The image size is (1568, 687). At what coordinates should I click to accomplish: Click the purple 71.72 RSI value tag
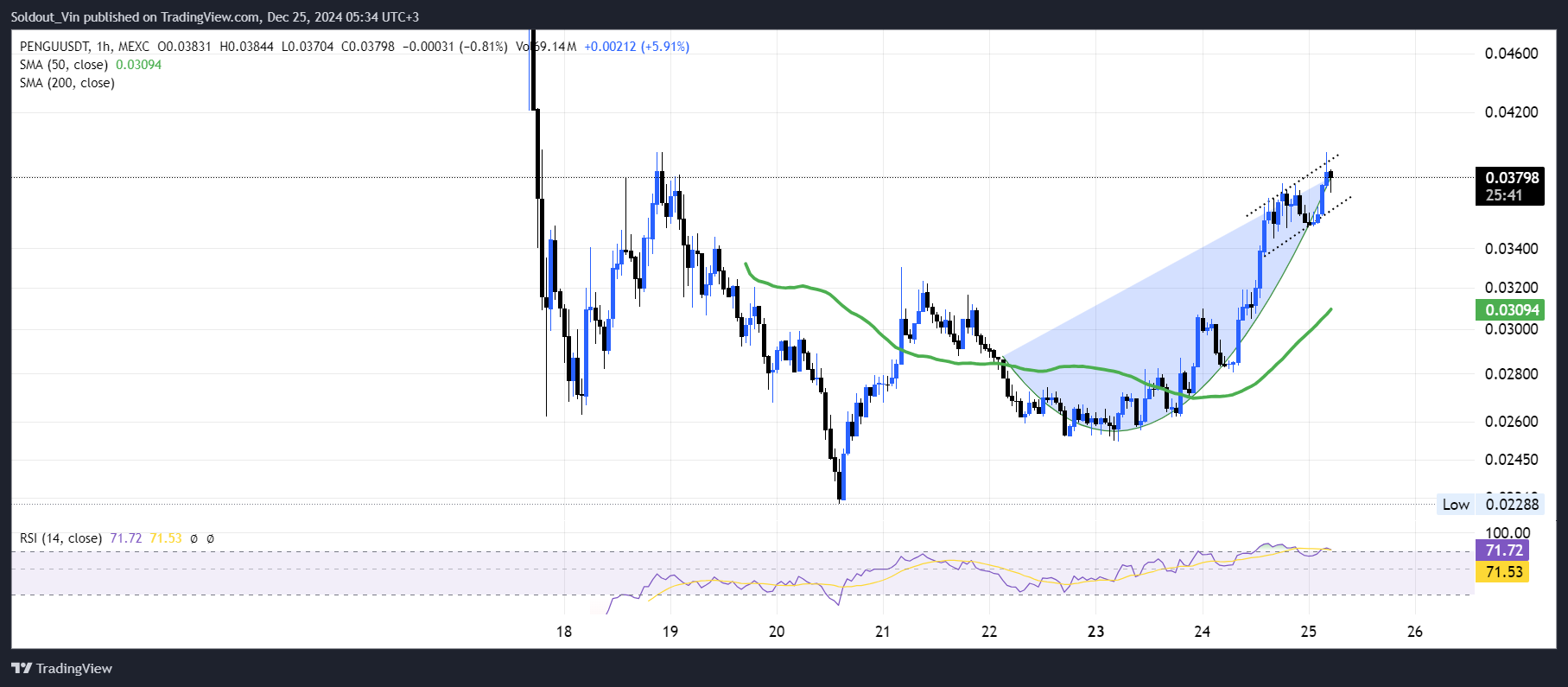[x=1503, y=550]
